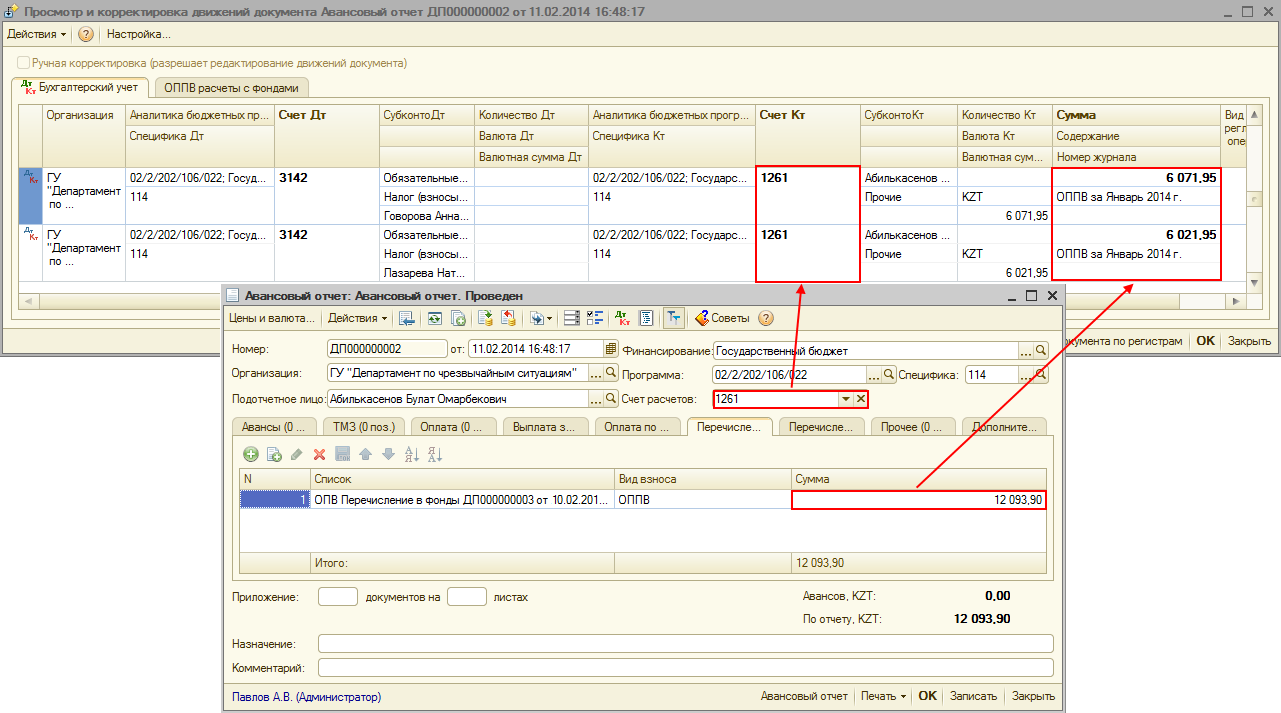
Task: Click the Дт/Кт postings icon in the toolbar
Action: tap(623, 318)
